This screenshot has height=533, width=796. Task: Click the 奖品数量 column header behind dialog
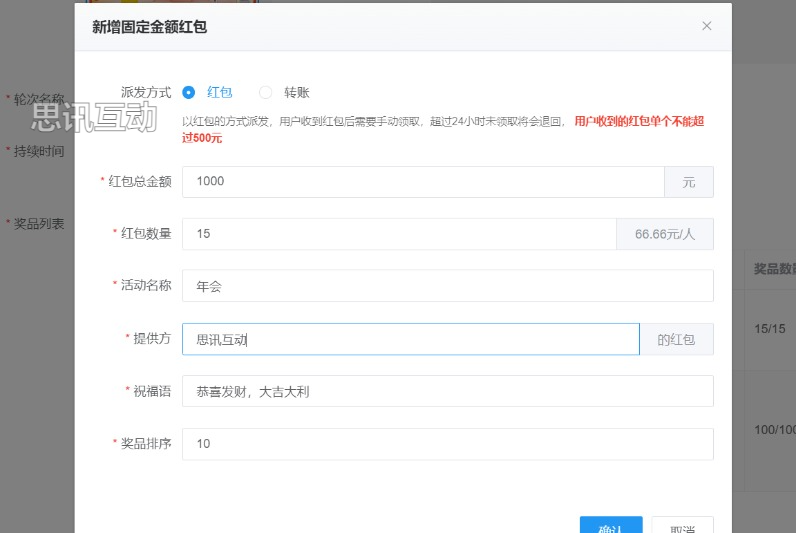click(773, 269)
